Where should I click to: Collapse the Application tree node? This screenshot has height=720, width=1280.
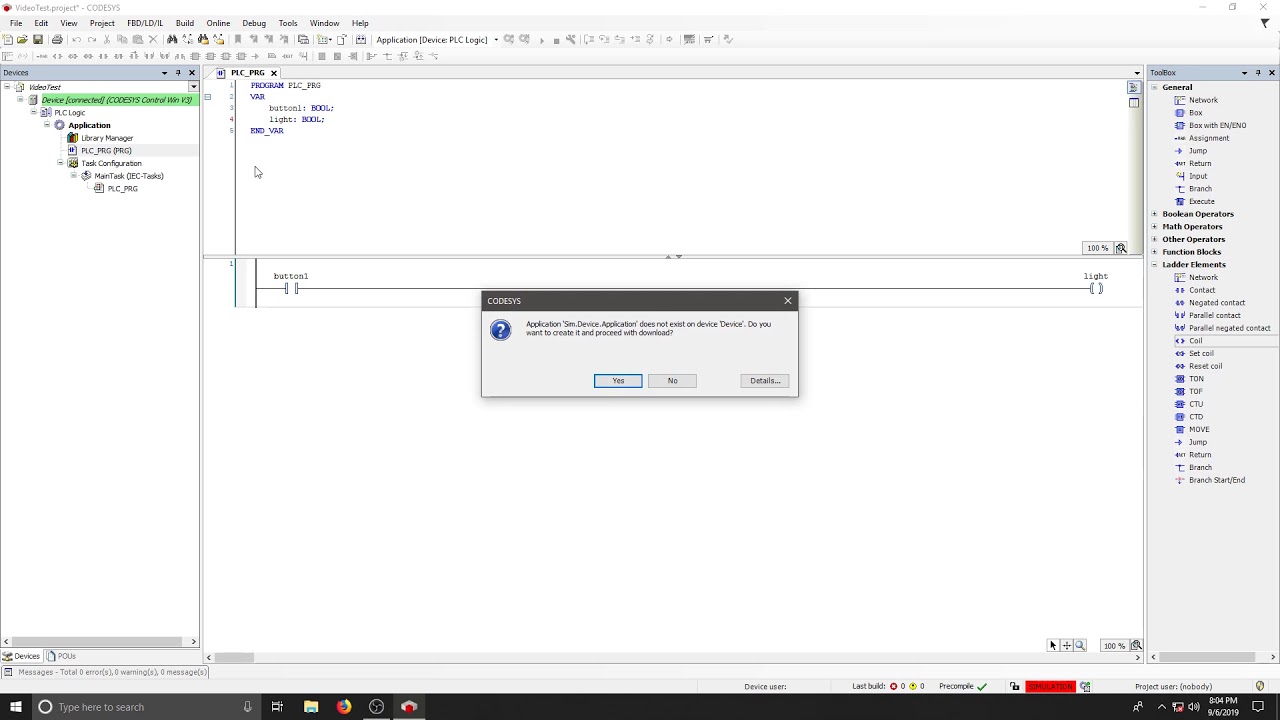click(x=46, y=125)
